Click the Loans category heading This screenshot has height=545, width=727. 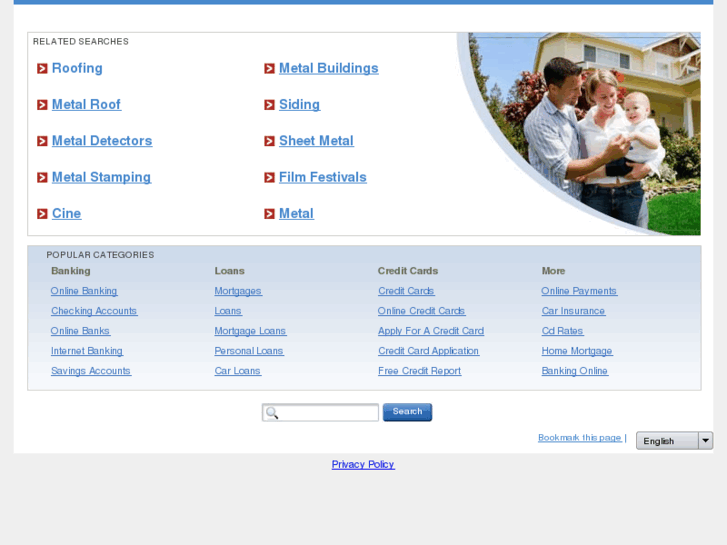229,271
